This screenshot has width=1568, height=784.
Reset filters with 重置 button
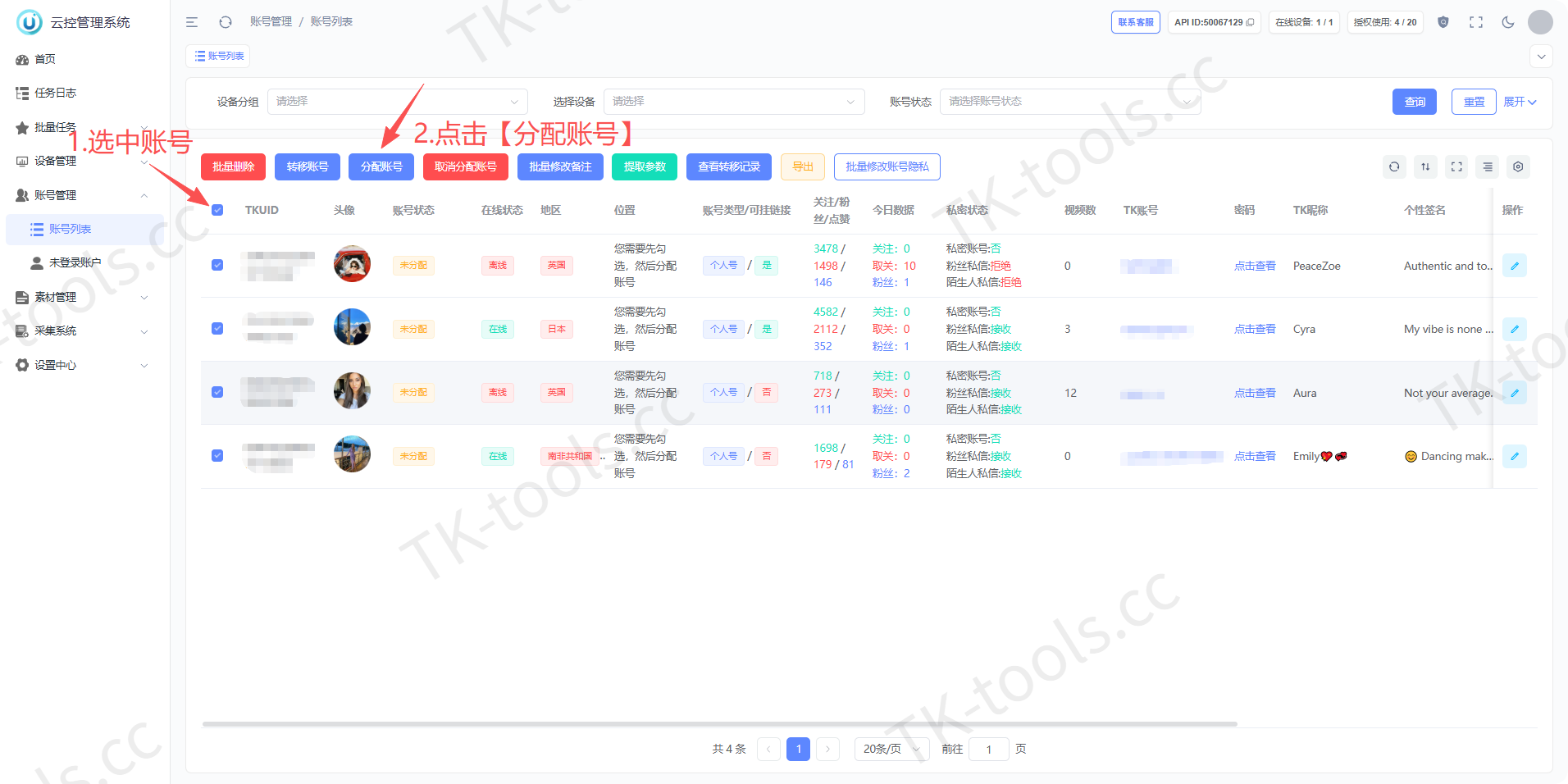click(1474, 102)
